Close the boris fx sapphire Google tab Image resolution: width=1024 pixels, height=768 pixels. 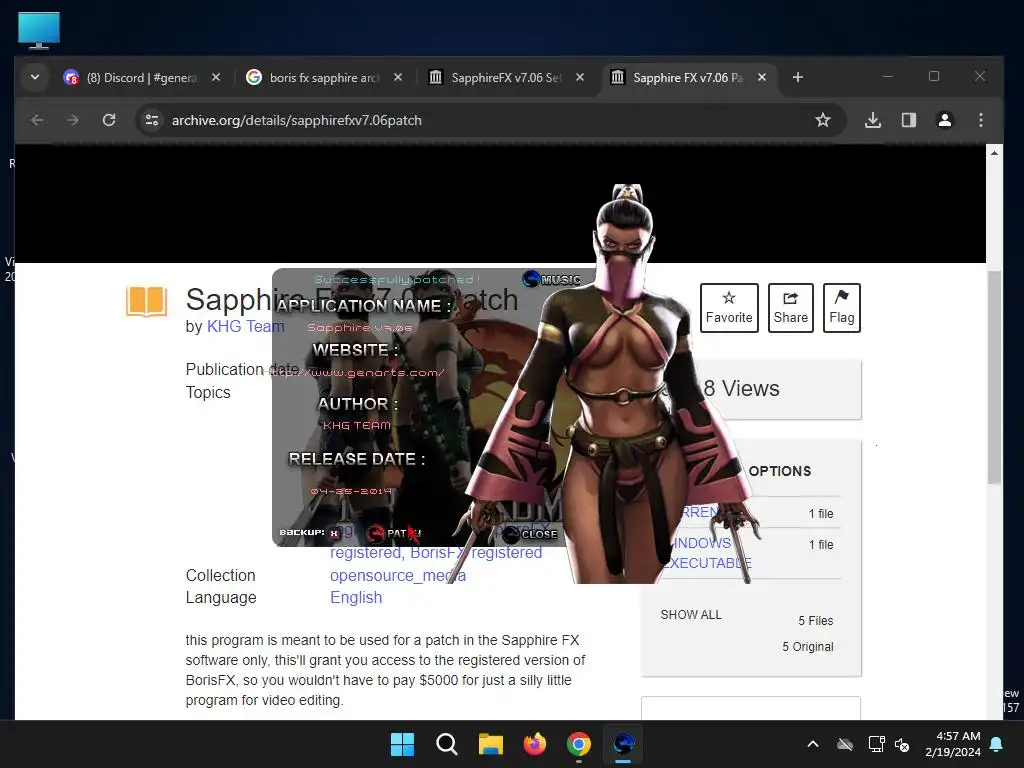tap(398, 77)
